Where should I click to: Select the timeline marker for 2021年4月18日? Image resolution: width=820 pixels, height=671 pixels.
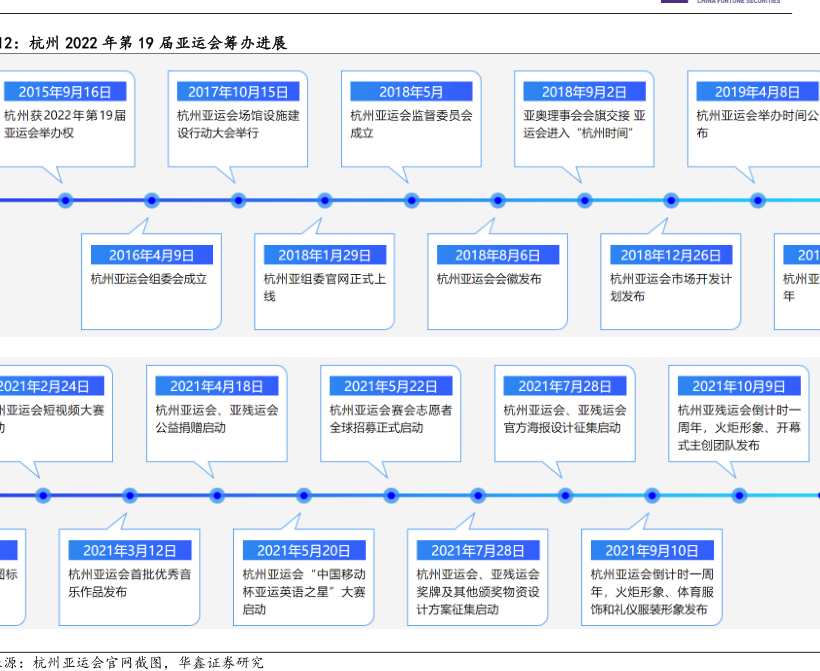click(216, 494)
